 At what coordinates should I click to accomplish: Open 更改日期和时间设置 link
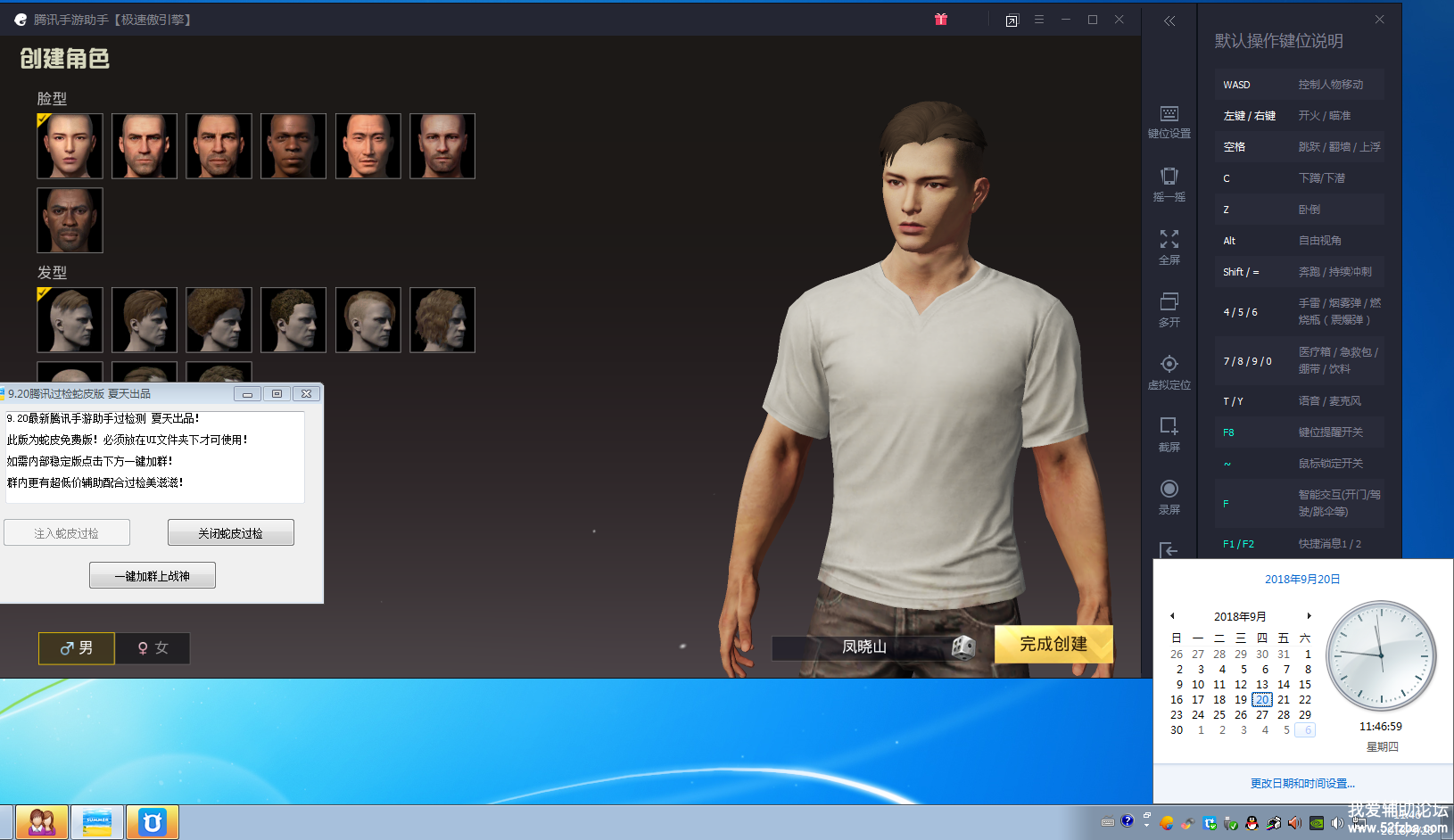(x=1302, y=784)
